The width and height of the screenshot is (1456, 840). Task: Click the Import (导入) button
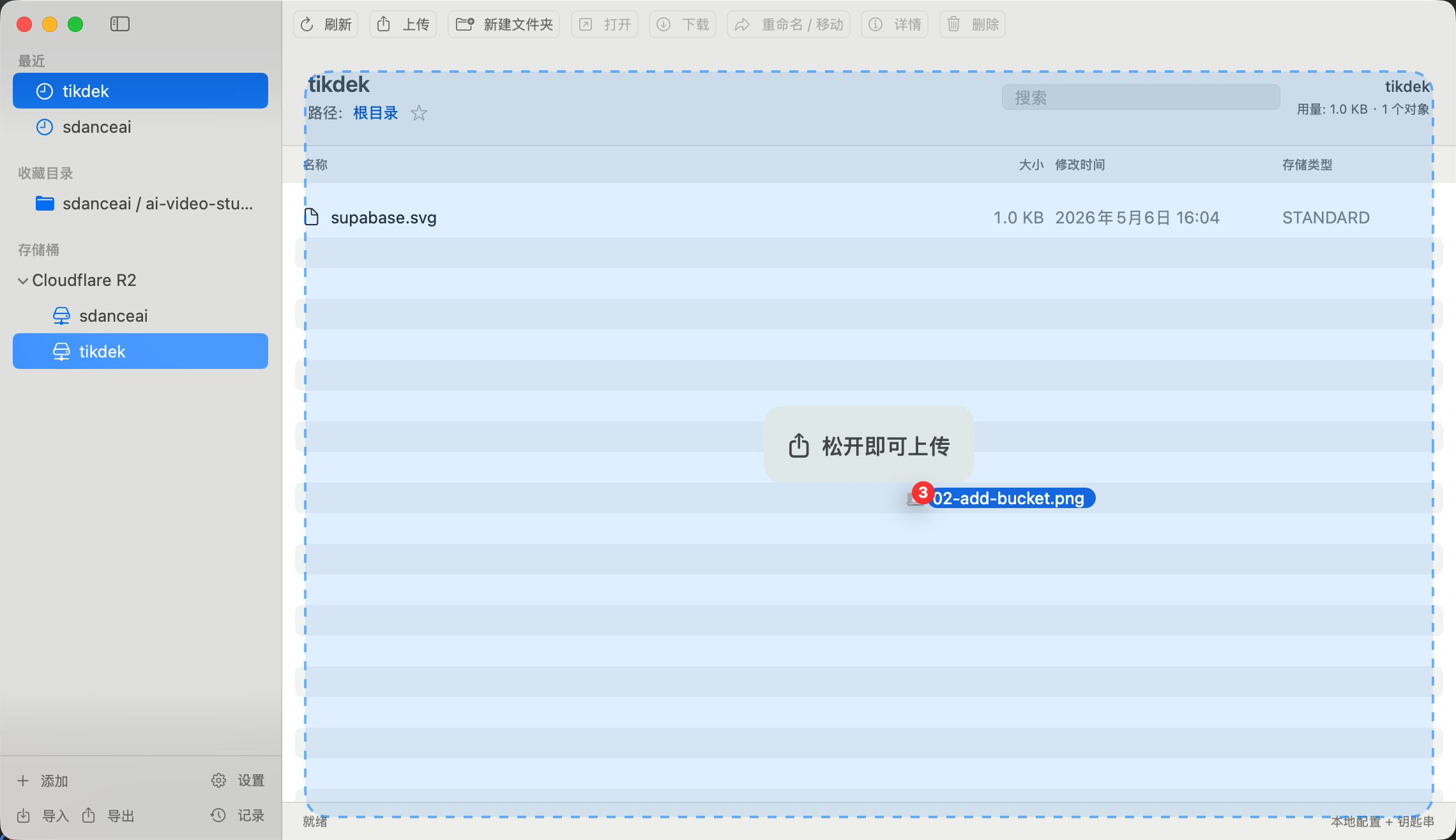pos(43,816)
